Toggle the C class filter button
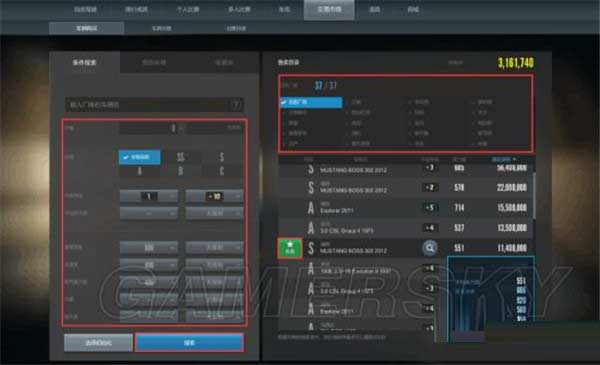 pyautogui.click(x=222, y=171)
